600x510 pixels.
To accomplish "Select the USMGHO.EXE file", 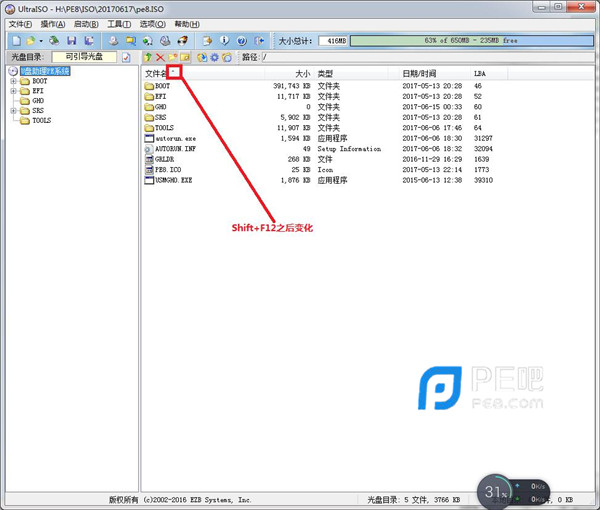I will tap(173, 180).
